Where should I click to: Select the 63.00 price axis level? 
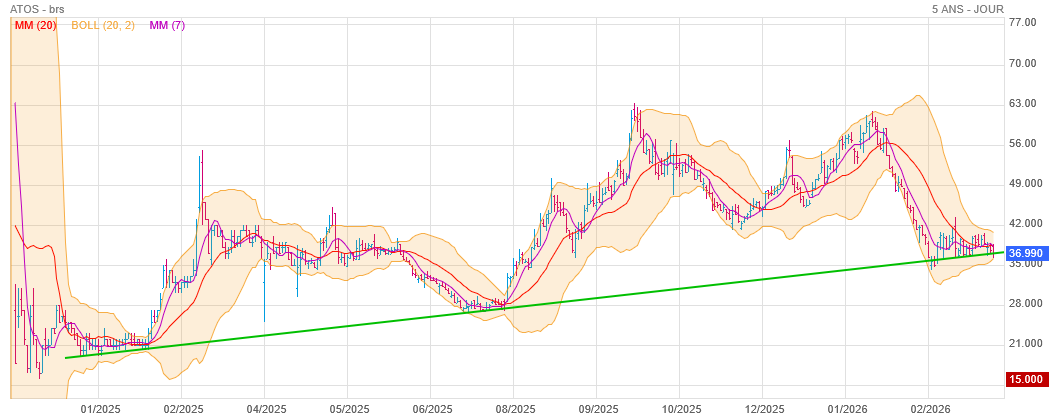tap(1021, 103)
